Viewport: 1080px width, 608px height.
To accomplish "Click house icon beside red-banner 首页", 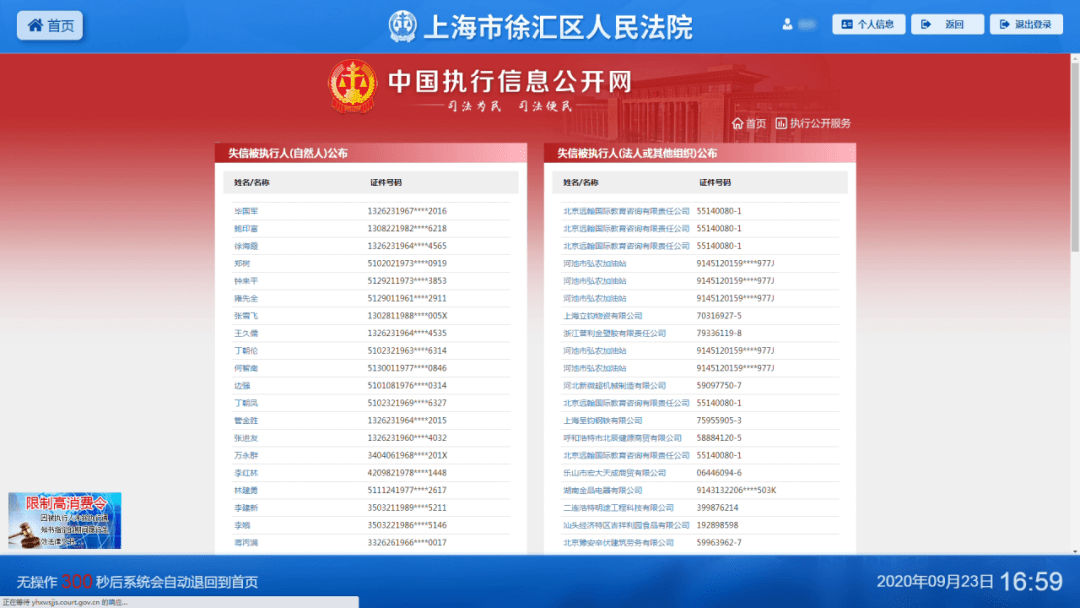I will click(737, 124).
